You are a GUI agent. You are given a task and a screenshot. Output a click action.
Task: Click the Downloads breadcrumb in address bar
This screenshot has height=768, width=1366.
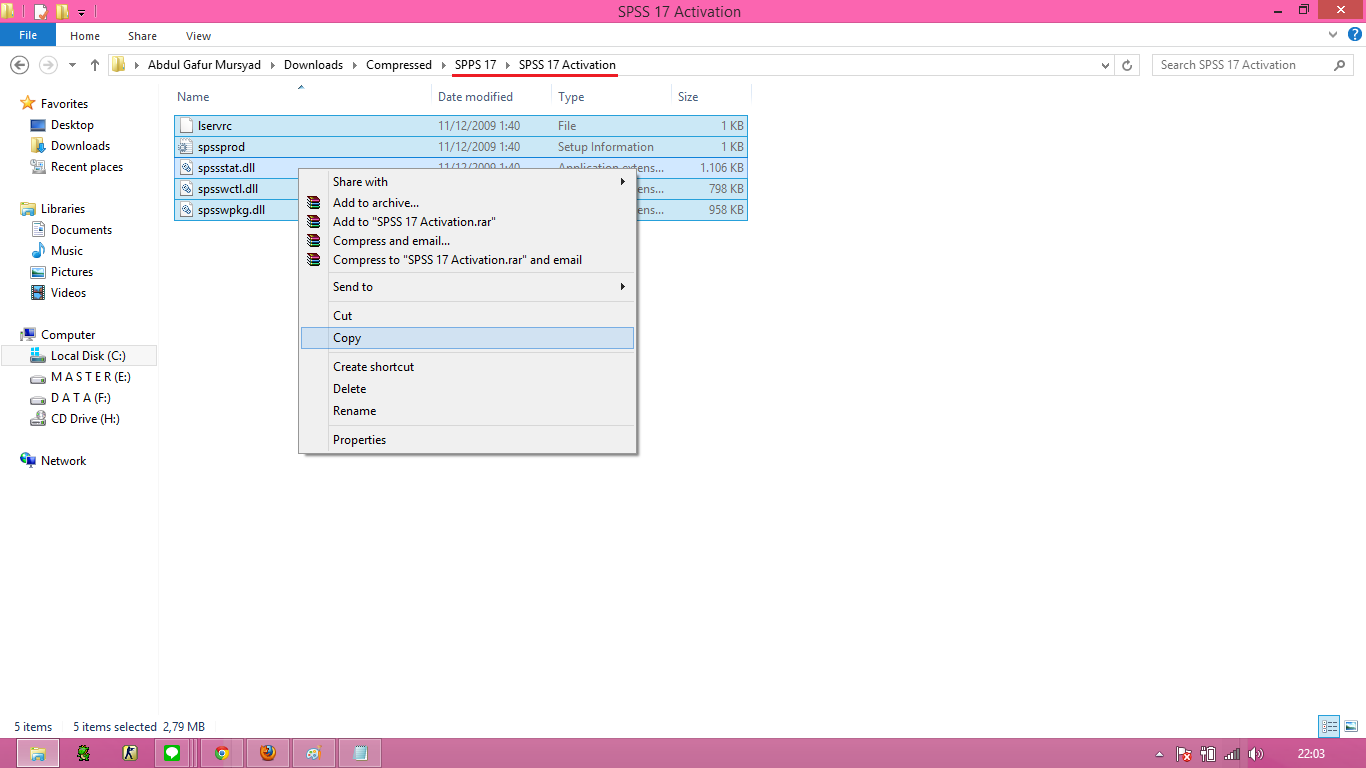coord(313,65)
